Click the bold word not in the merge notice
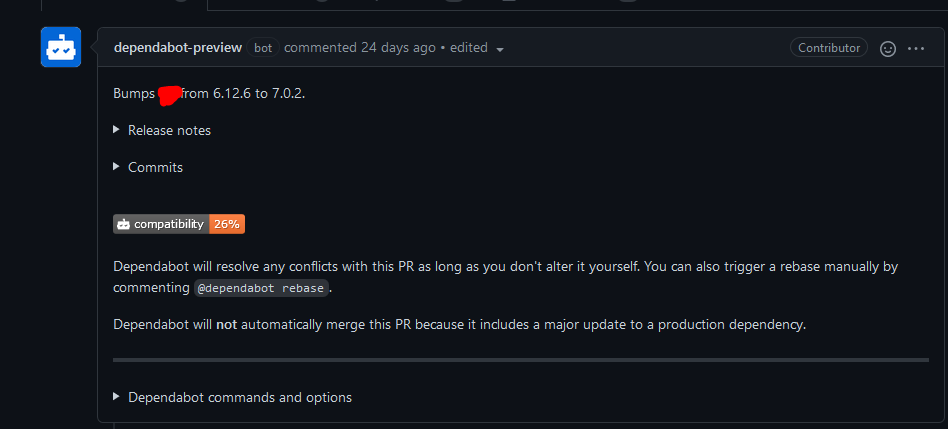948x429 pixels. pyautogui.click(x=226, y=324)
